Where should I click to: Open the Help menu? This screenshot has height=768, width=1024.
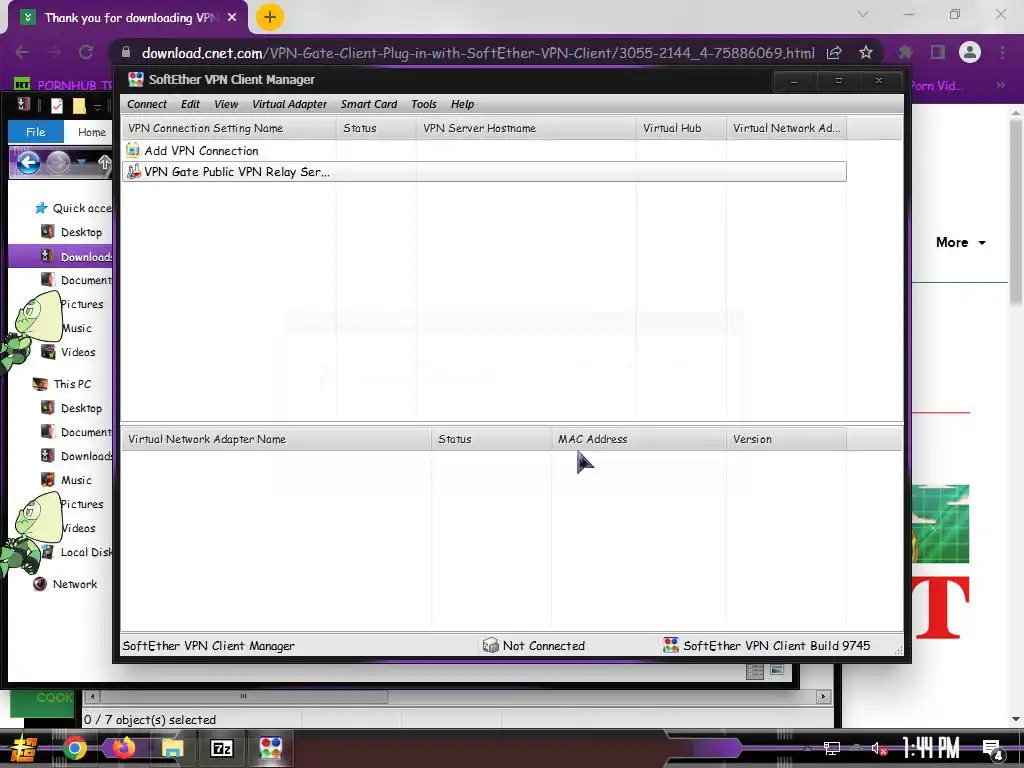point(462,104)
